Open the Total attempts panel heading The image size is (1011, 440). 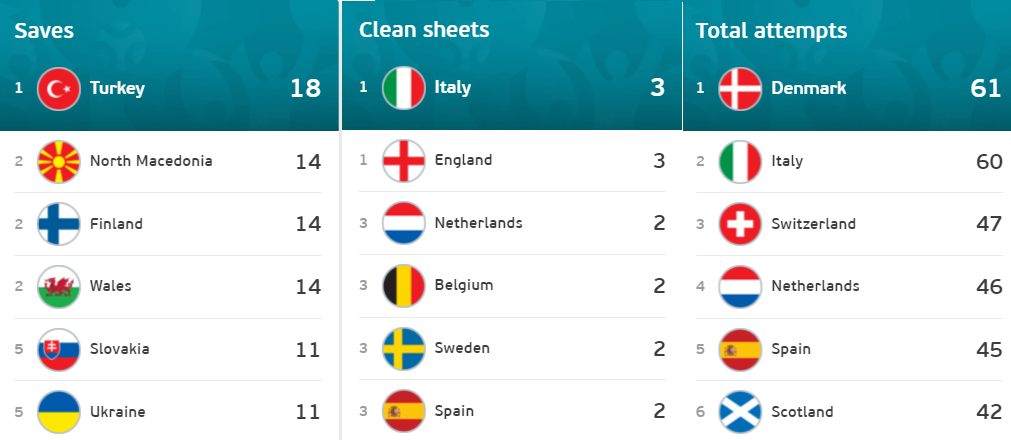point(771,30)
